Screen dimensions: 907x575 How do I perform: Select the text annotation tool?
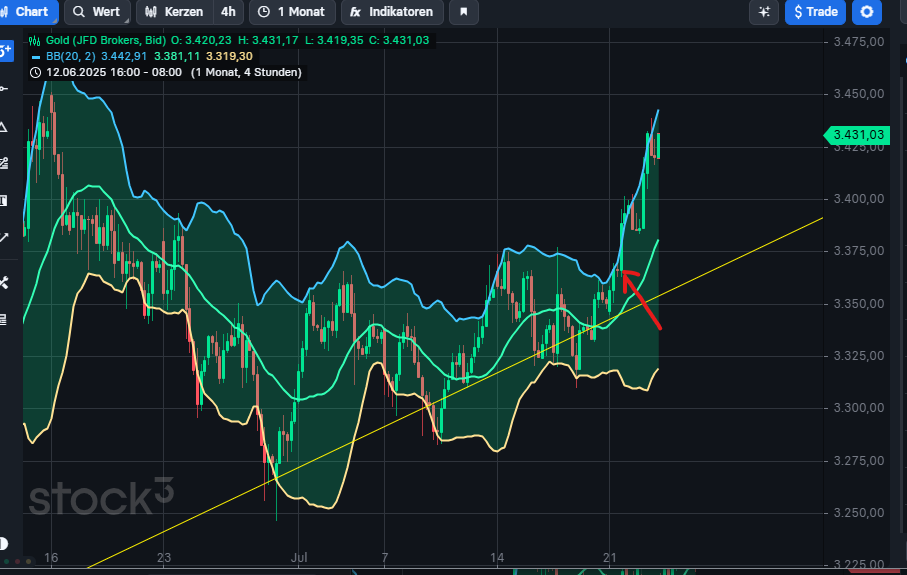pos(4,201)
